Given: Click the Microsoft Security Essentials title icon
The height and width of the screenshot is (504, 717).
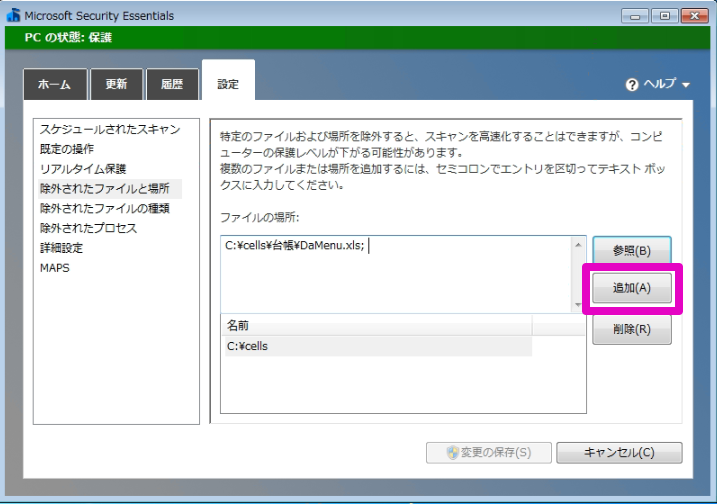Looking at the screenshot, I should coord(13,15).
